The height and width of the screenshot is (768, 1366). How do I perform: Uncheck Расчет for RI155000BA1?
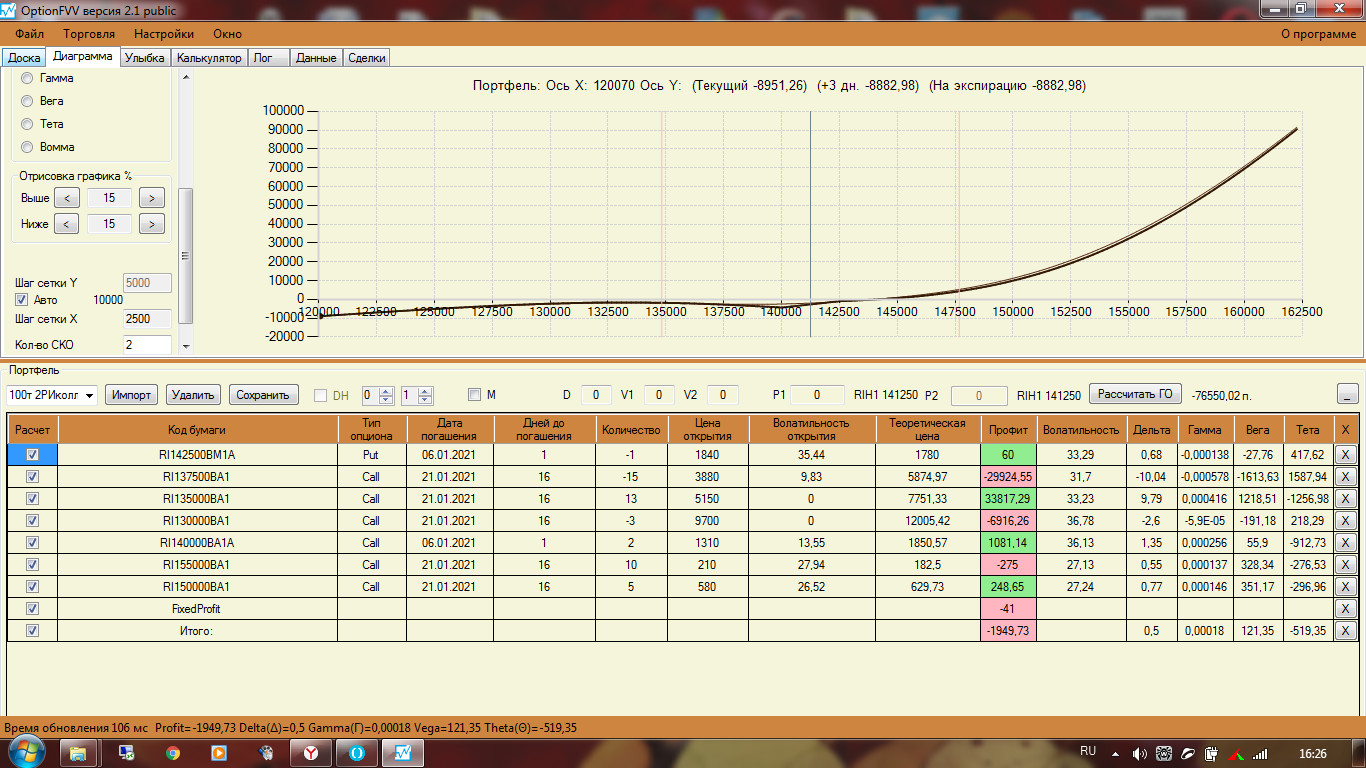(32, 564)
